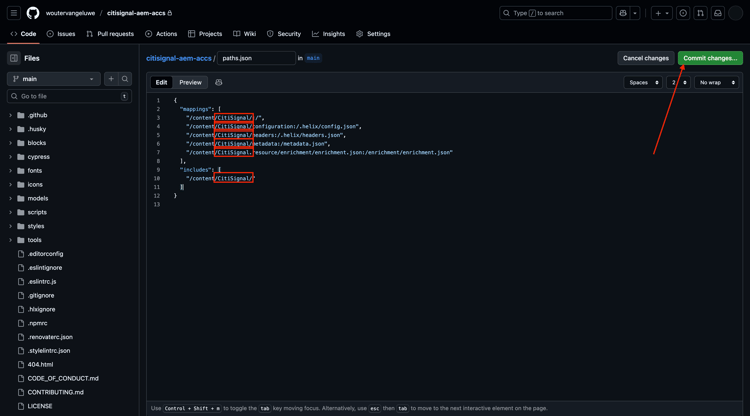The width and height of the screenshot is (750, 416).
Task: Open the Issues icon in the top right header
Action: pos(683,13)
